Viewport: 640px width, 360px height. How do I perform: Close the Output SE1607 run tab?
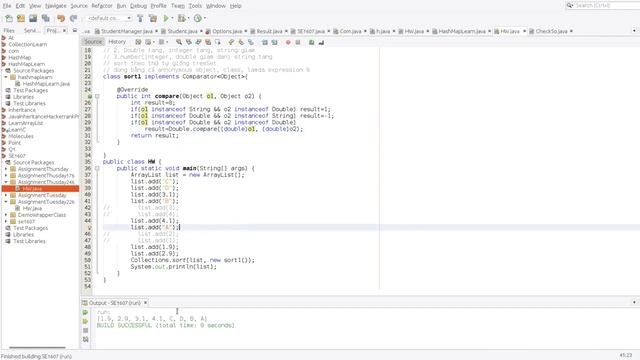click(x=145, y=303)
